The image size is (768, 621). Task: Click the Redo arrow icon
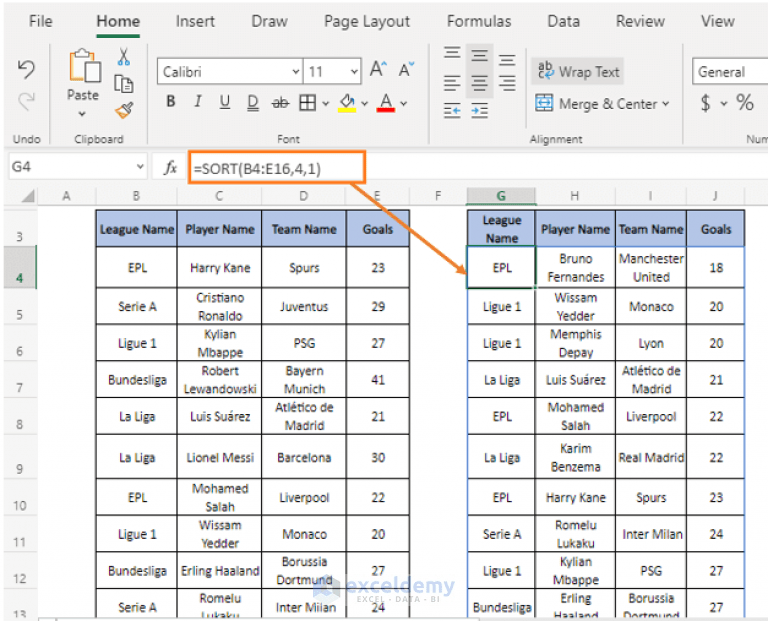click(26, 101)
